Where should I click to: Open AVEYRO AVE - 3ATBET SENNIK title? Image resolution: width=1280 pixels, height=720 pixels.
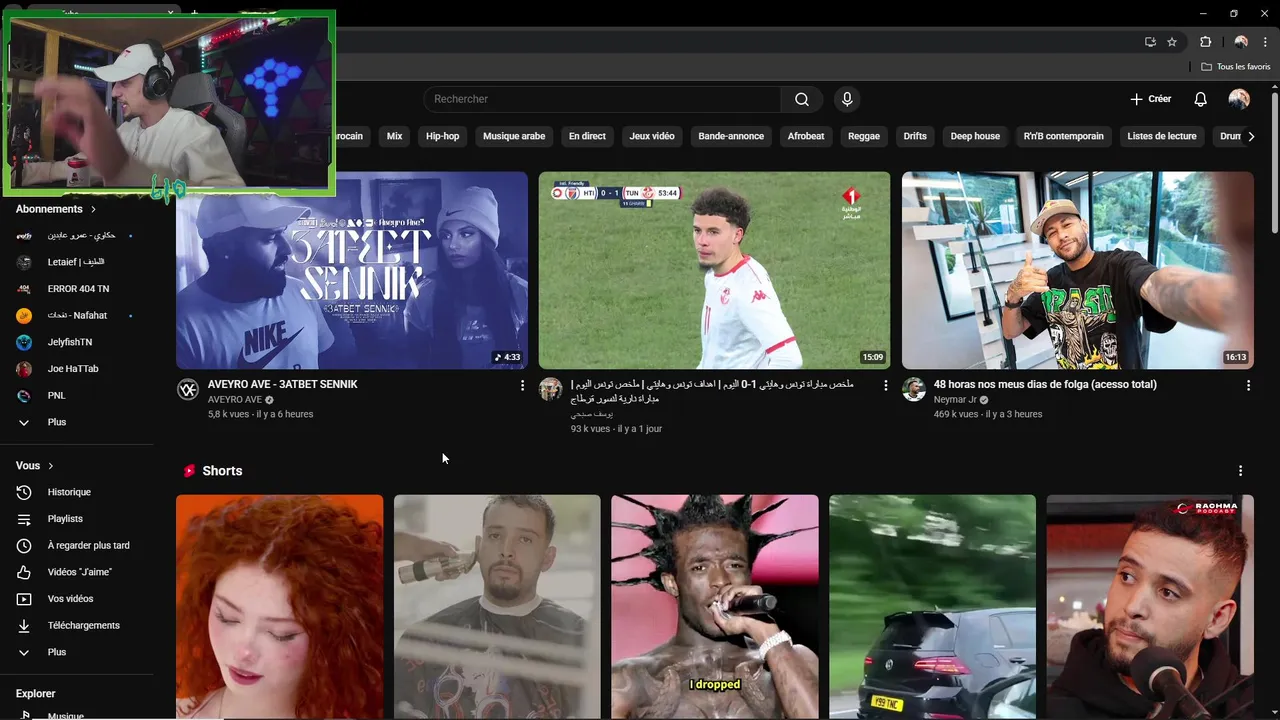[x=282, y=384]
